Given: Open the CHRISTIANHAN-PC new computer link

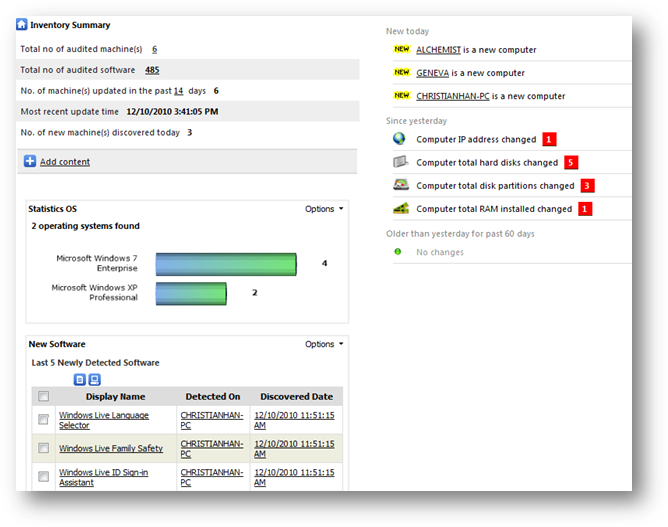Looking at the screenshot, I should (x=453, y=96).
